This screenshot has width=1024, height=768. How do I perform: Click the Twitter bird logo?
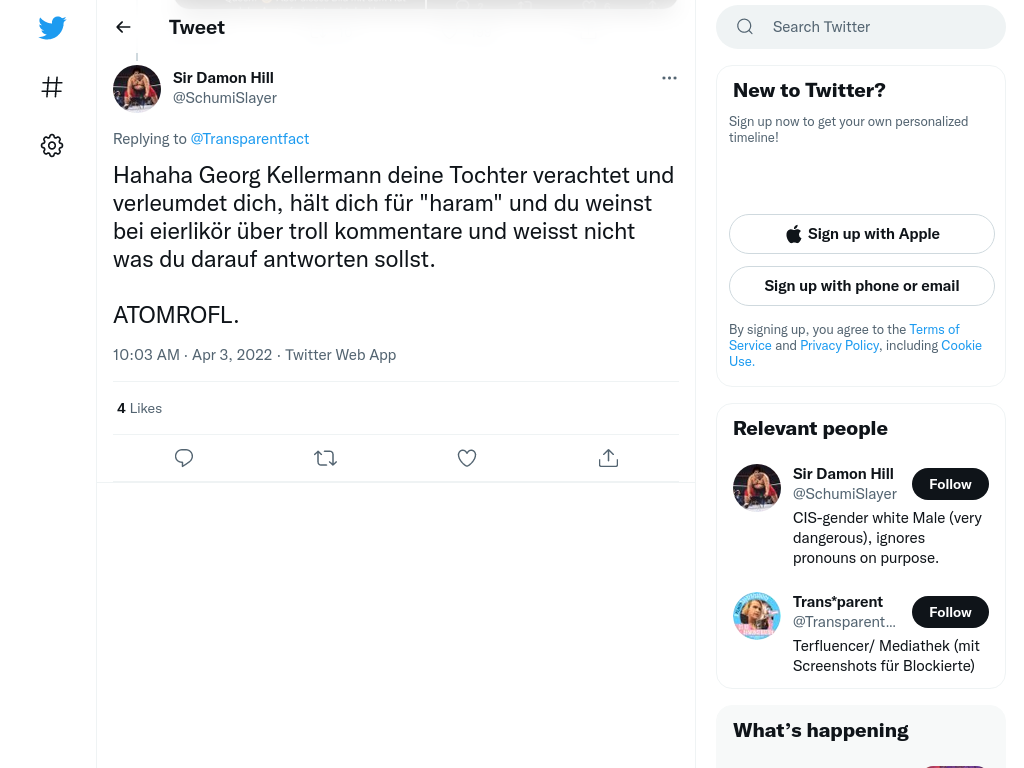click(52, 28)
